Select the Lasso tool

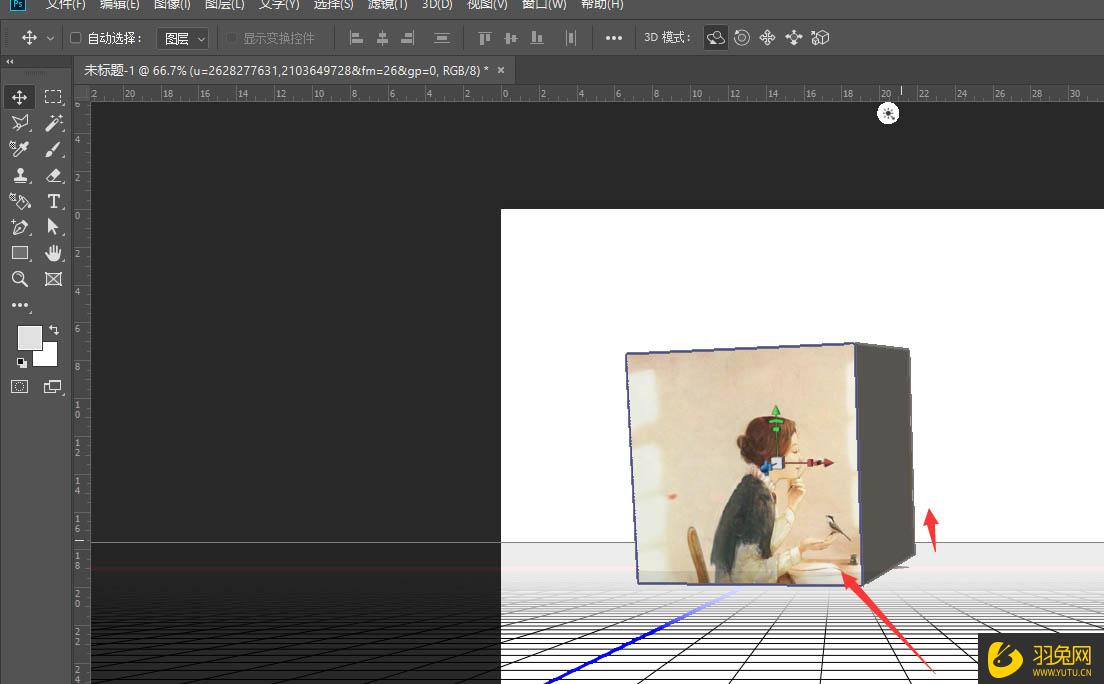tap(20, 123)
